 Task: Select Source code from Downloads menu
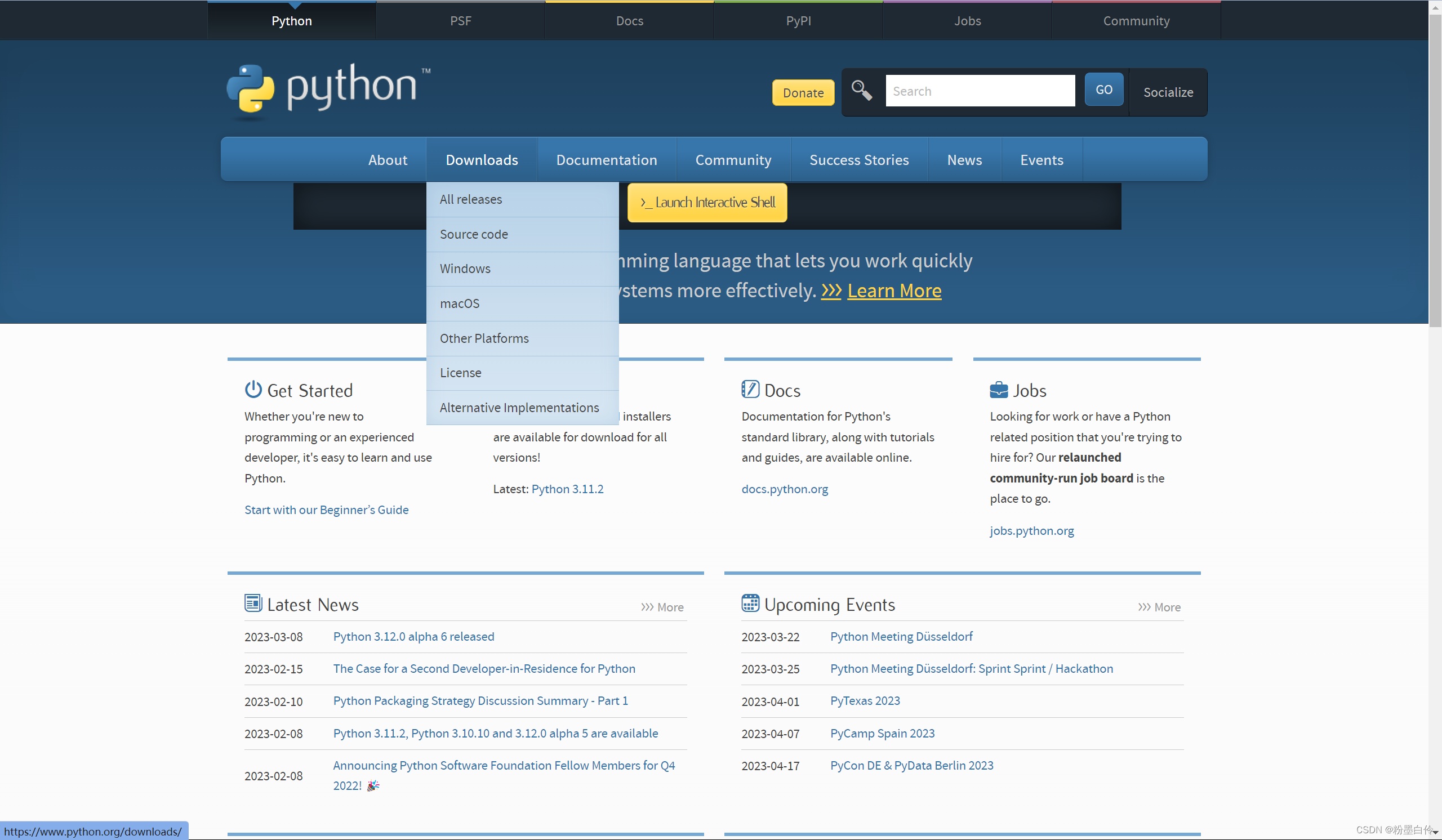pos(522,234)
